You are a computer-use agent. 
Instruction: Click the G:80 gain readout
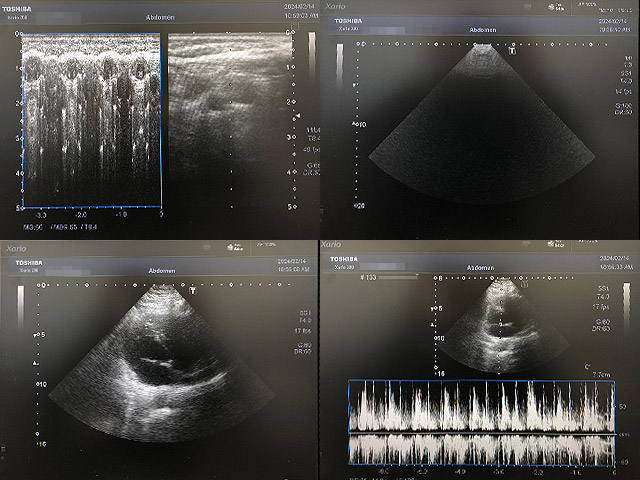pyautogui.click(x=304, y=345)
